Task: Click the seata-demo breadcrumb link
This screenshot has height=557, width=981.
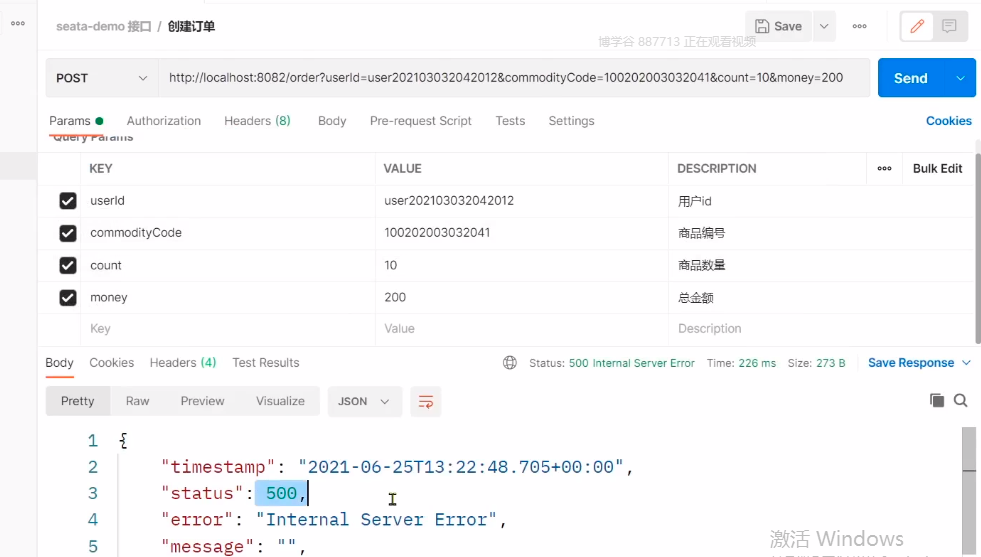Action: [104, 26]
